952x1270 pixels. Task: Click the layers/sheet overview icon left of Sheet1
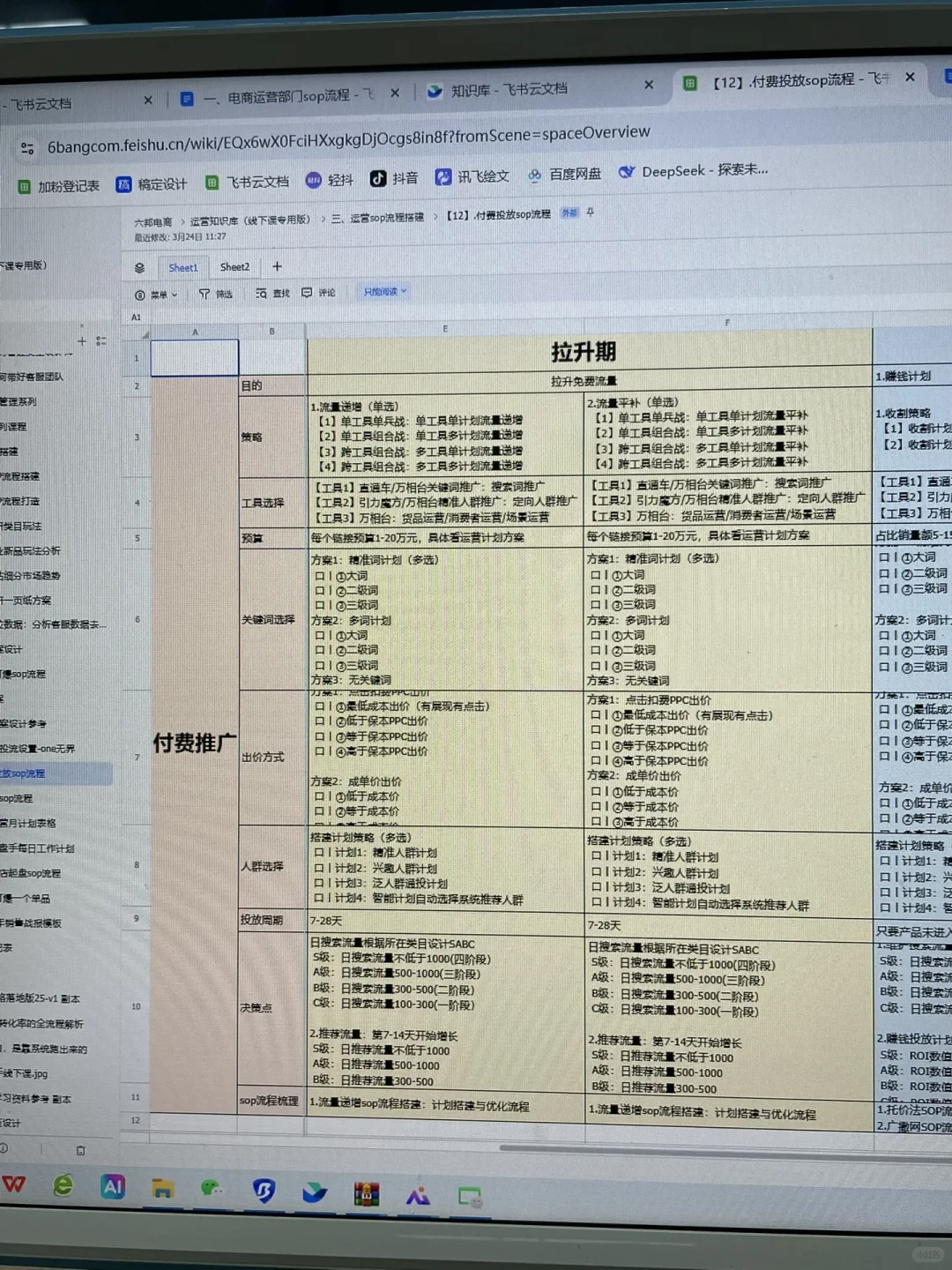(x=138, y=267)
